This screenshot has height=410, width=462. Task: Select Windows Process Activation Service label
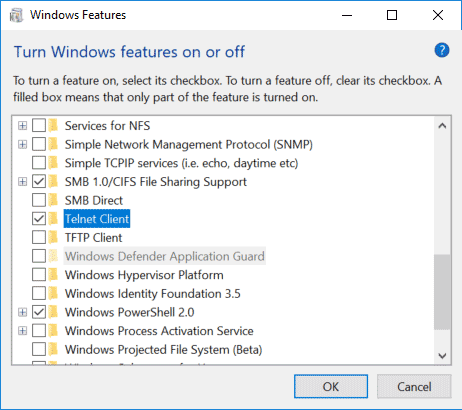click(x=159, y=331)
